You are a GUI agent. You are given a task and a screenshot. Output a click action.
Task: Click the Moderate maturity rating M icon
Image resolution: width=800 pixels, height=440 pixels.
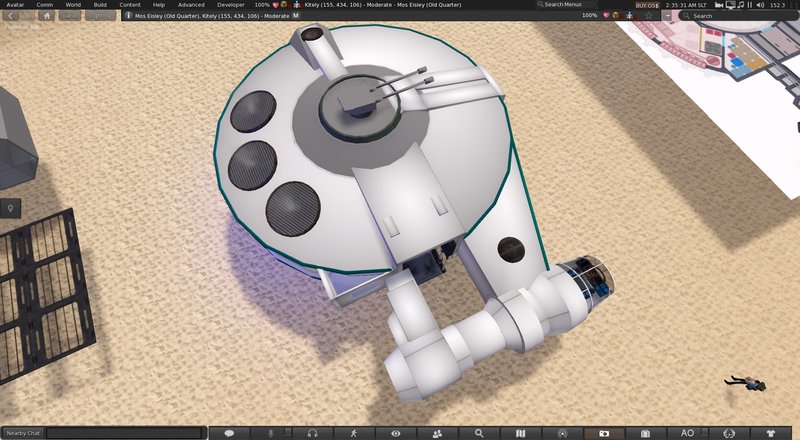[296, 16]
